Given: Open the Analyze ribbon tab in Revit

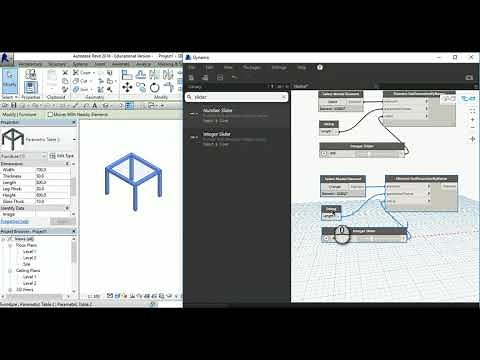Looking at the screenshot, I should 143,64.
